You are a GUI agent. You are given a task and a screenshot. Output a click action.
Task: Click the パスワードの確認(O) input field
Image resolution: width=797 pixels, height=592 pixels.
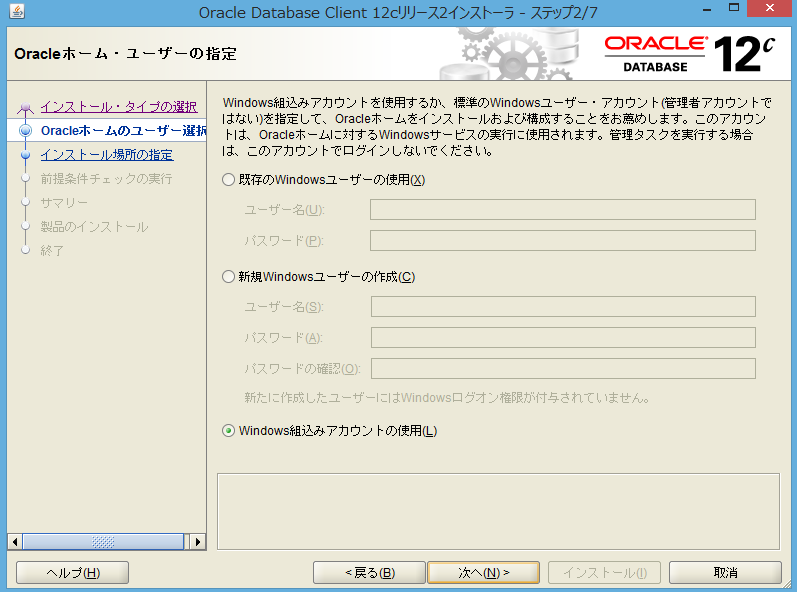click(x=563, y=368)
